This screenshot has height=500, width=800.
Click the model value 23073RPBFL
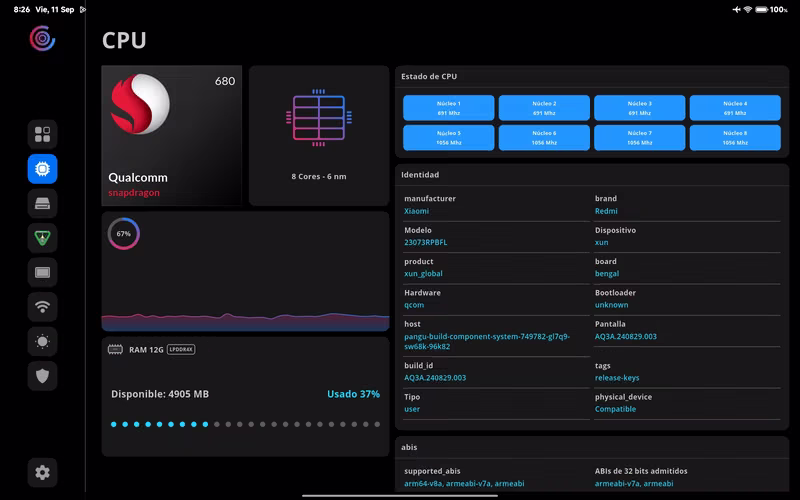tap(426, 242)
